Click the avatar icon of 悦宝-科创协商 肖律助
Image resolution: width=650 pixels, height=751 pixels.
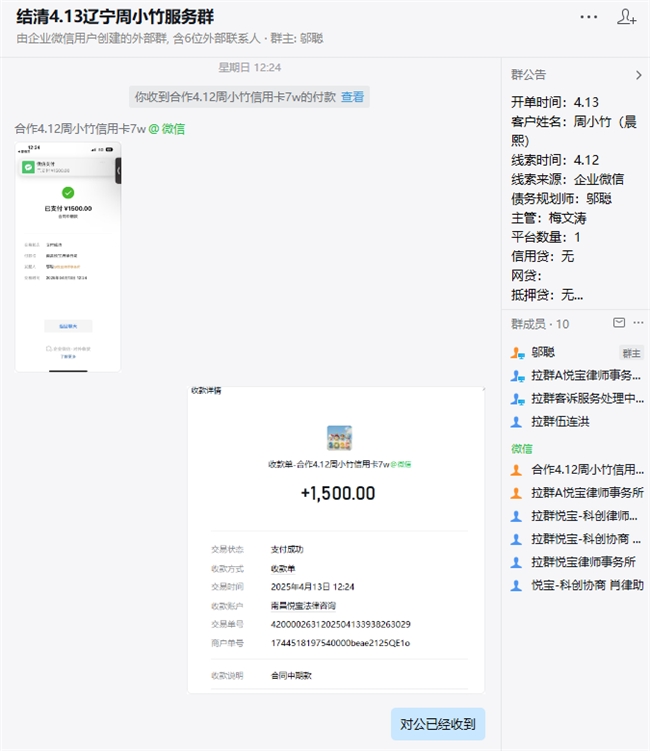(x=516, y=585)
